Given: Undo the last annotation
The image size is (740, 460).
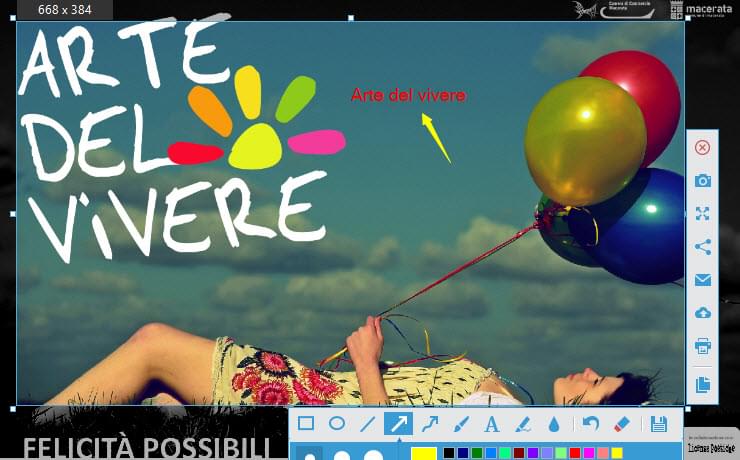Looking at the screenshot, I should tap(590, 424).
